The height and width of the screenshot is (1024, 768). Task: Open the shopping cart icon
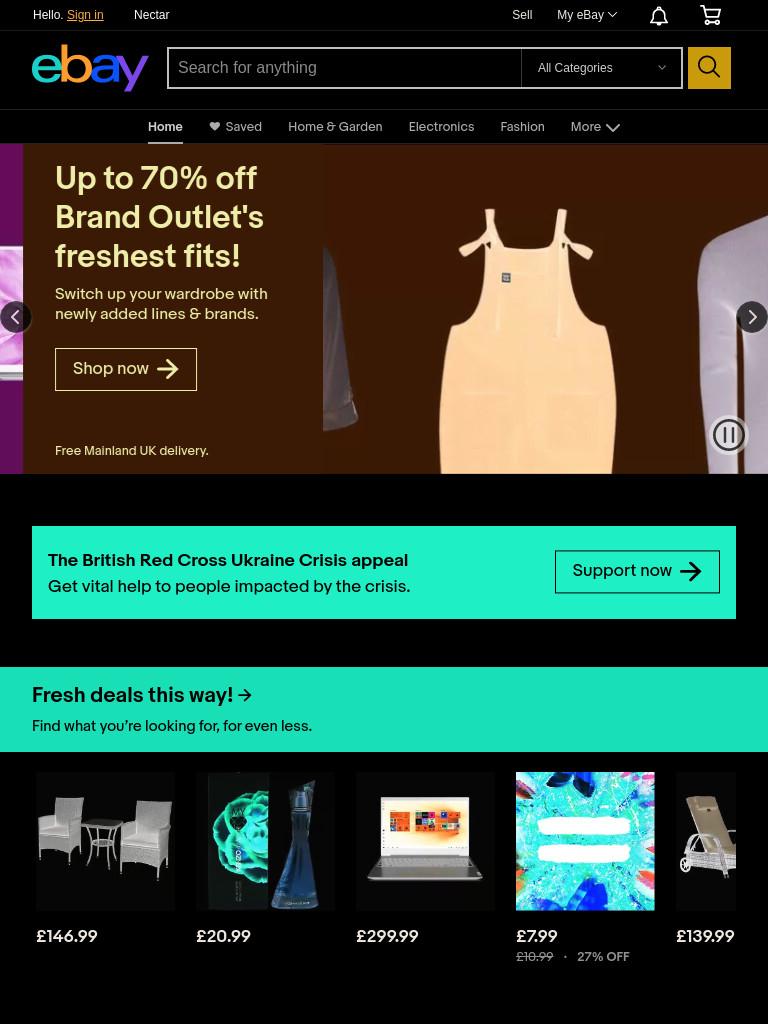click(710, 15)
